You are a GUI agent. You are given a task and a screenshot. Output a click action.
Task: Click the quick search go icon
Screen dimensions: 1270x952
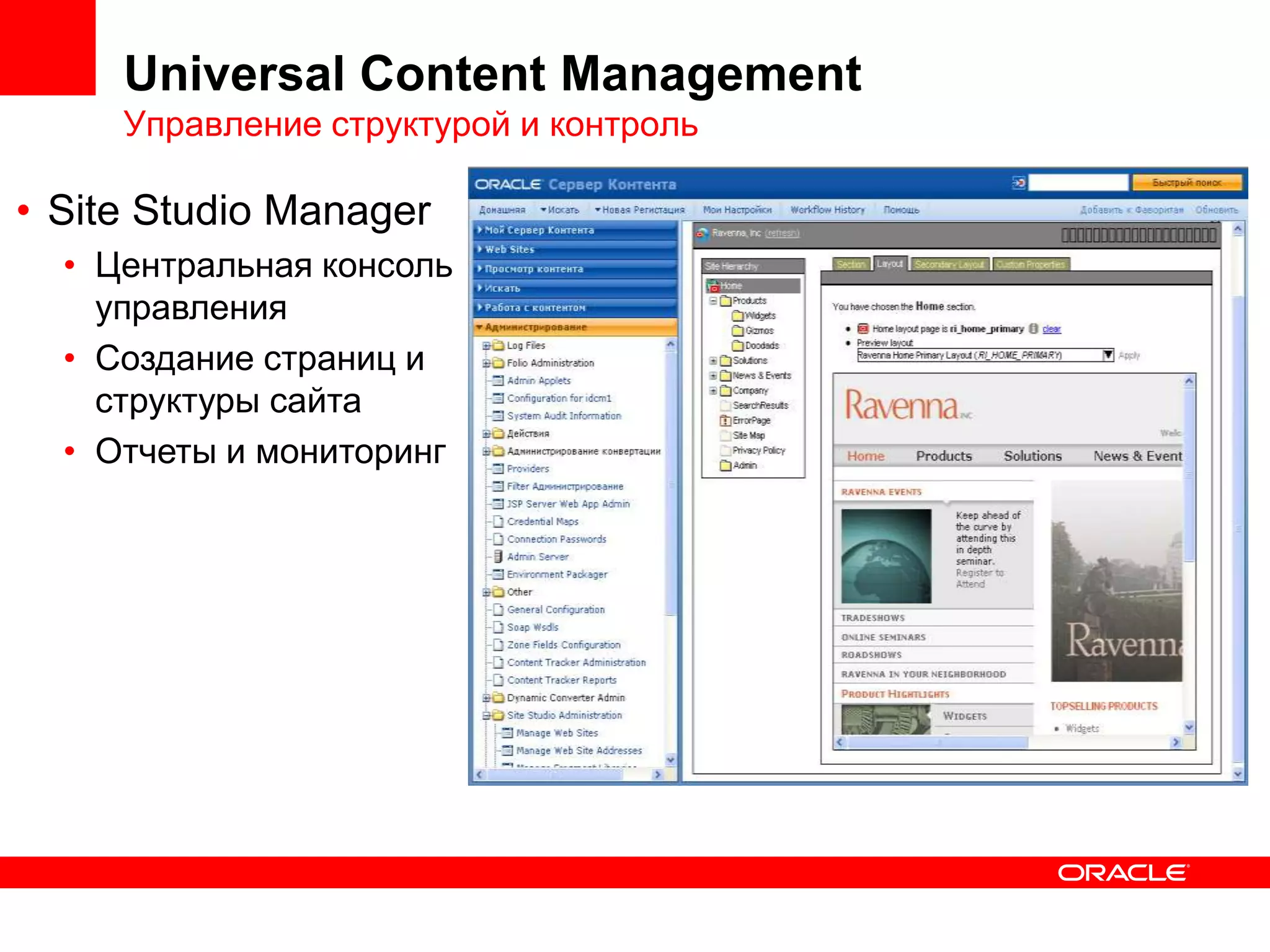pyautogui.click(x=1019, y=182)
